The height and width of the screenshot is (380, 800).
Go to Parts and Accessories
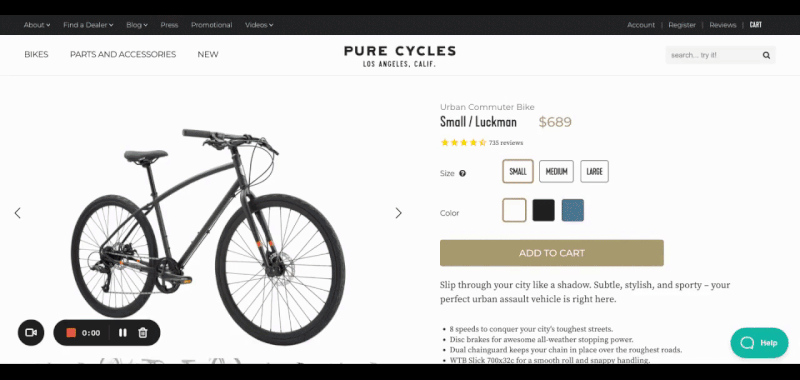click(x=123, y=55)
